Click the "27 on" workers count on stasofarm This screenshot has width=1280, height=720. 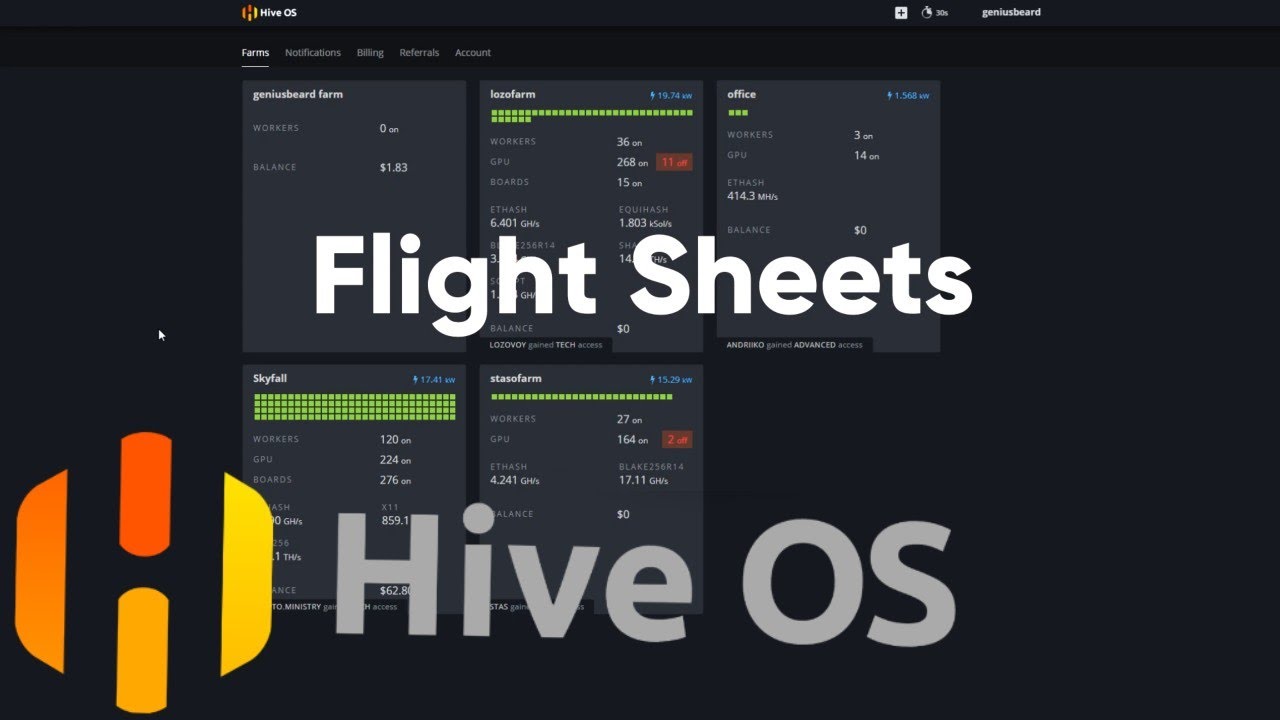pos(630,420)
